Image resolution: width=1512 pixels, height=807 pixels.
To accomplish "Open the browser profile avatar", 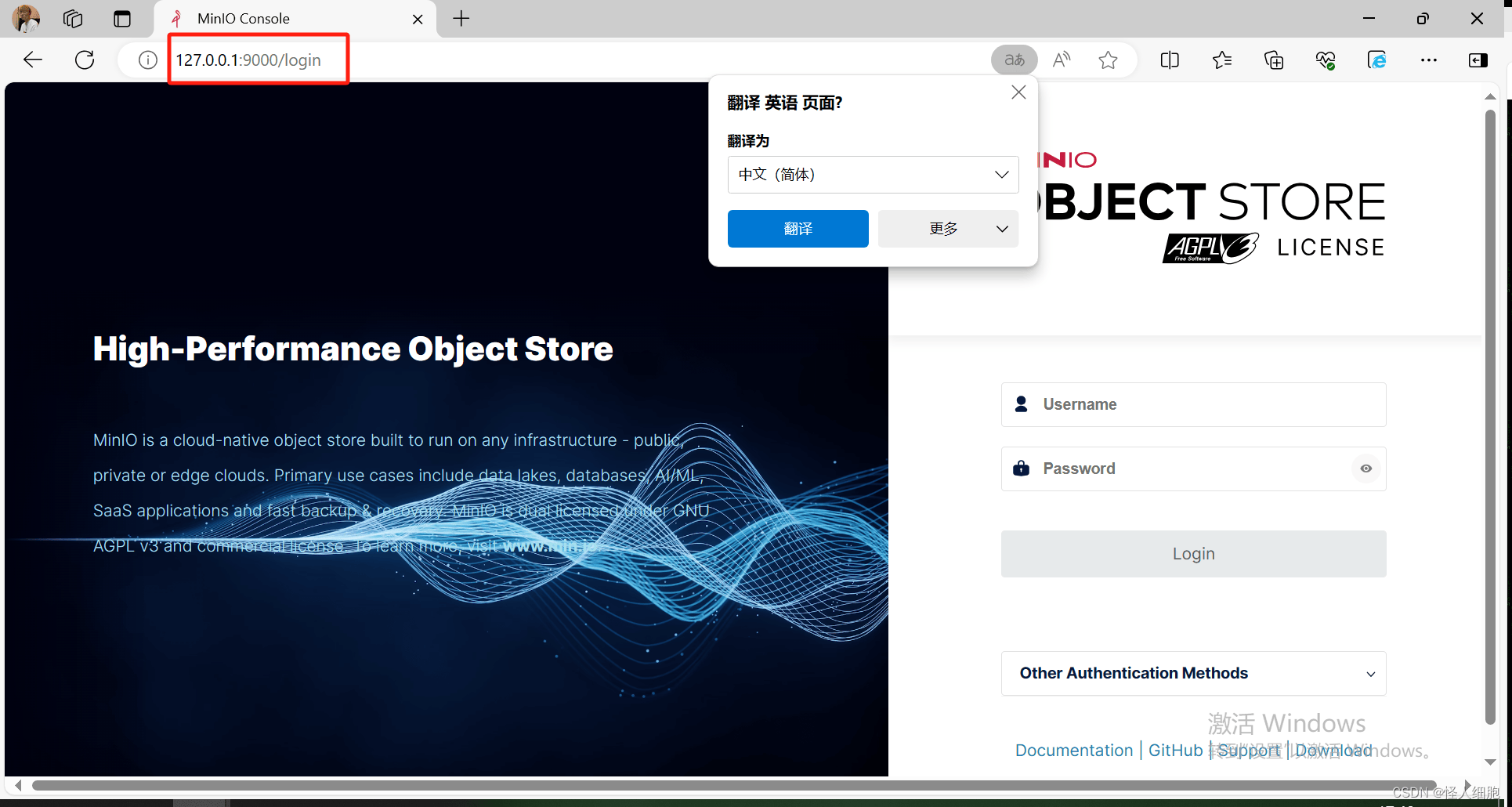I will click(x=26, y=19).
